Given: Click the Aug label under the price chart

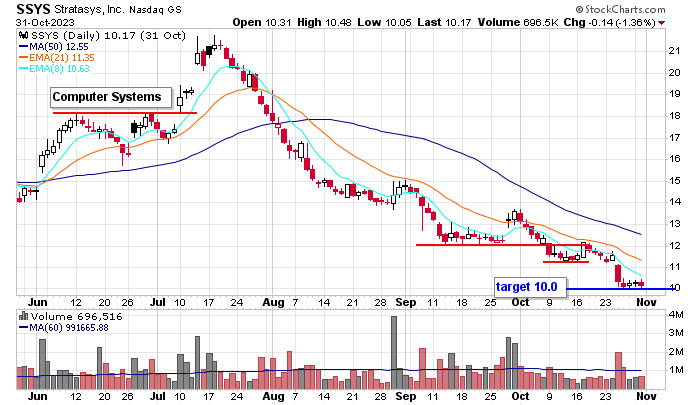Looking at the screenshot, I should 273,302.
